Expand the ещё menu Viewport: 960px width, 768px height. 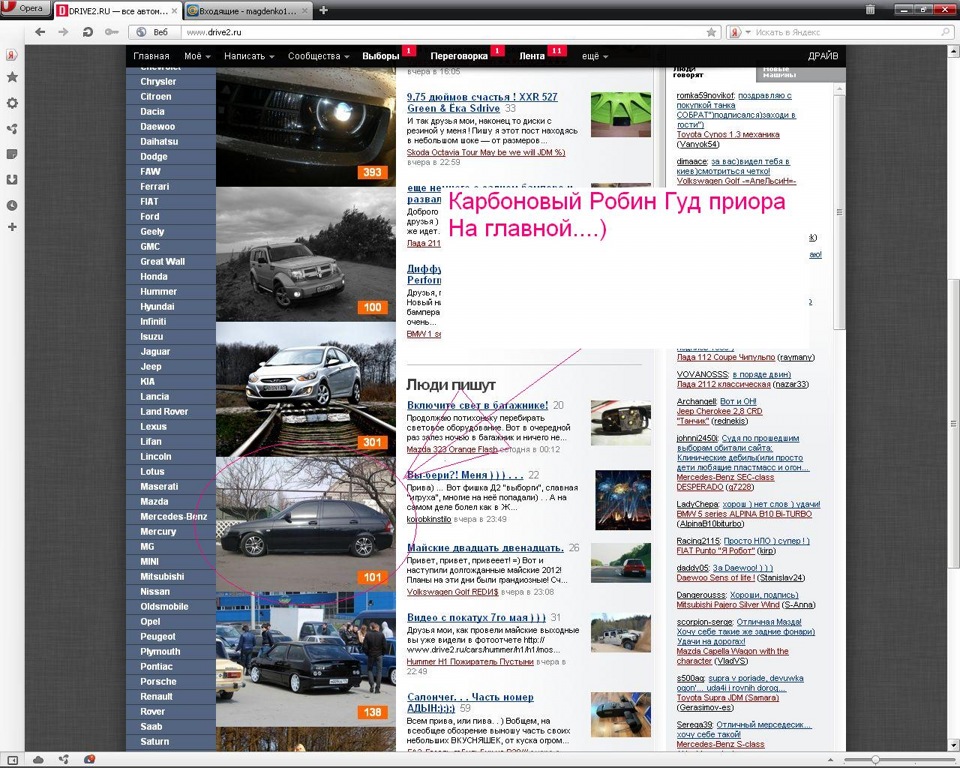594,56
